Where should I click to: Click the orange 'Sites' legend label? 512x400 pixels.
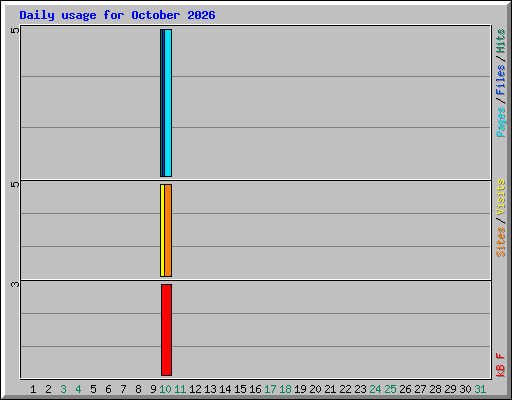[x=500, y=242]
